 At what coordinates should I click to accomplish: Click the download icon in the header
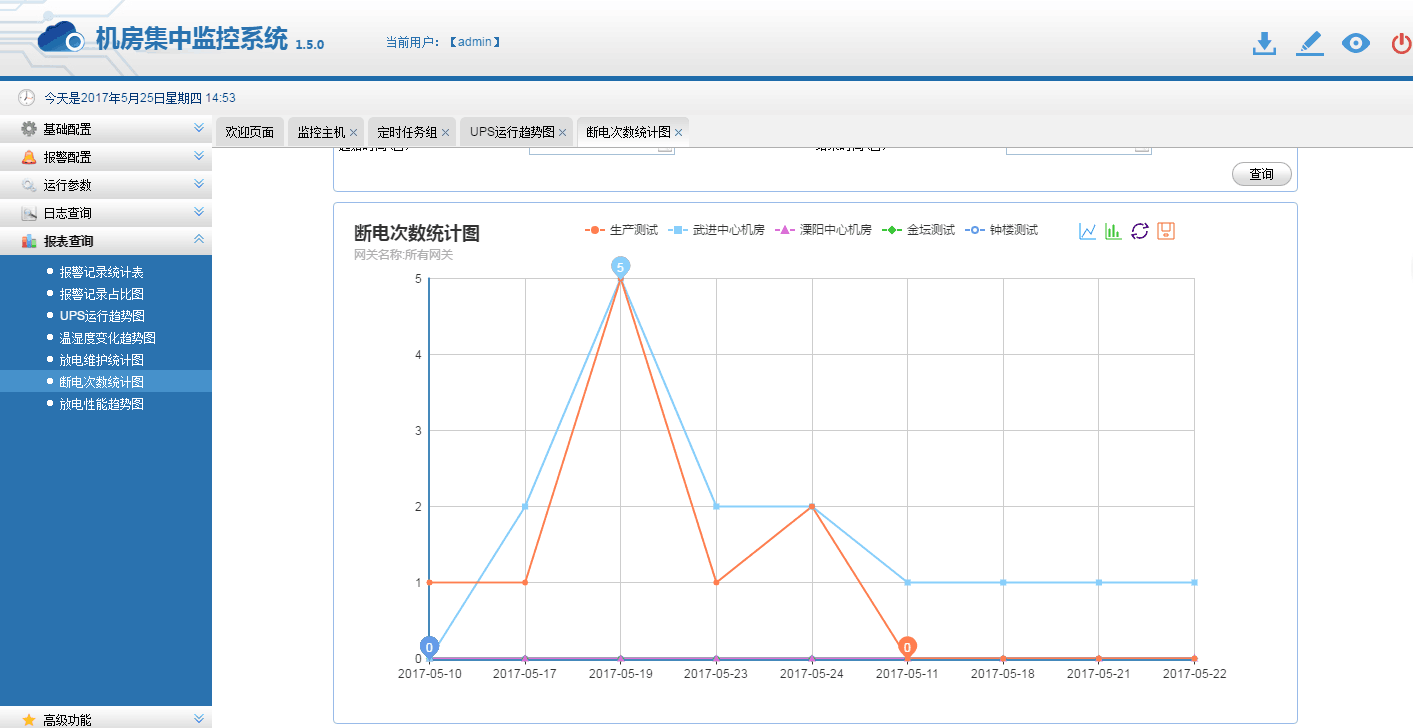(1263, 44)
